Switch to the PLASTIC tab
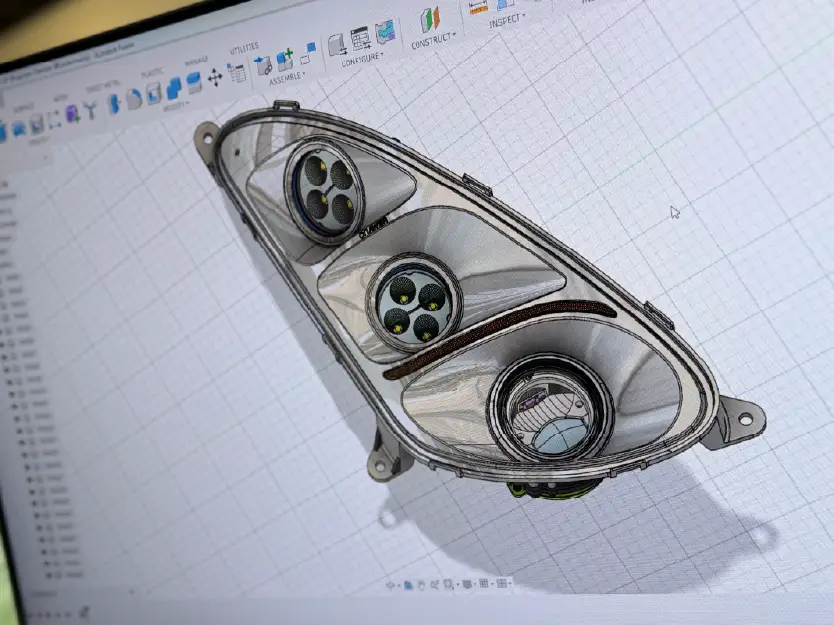The height and width of the screenshot is (625, 834). coord(152,74)
